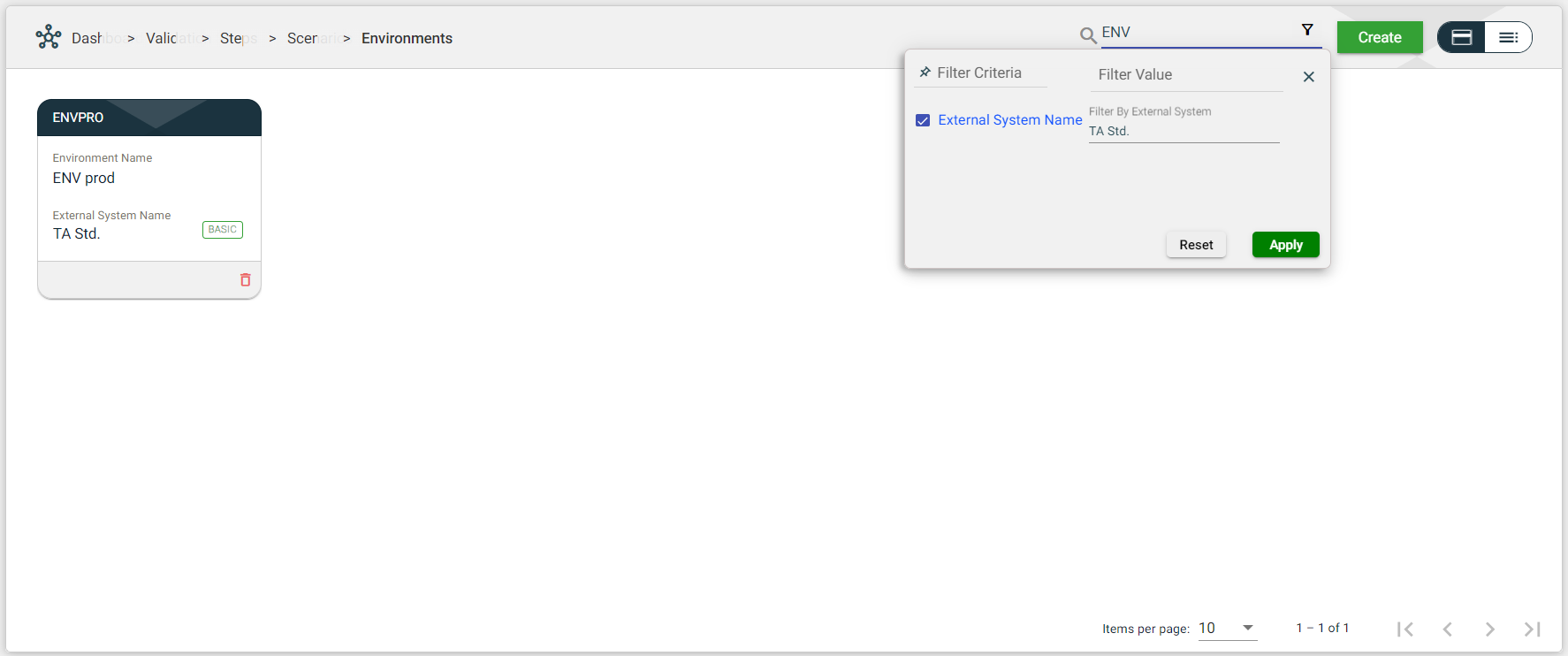The width and height of the screenshot is (1568, 656).
Task: Click the Apply filter button
Action: coord(1285,245)
